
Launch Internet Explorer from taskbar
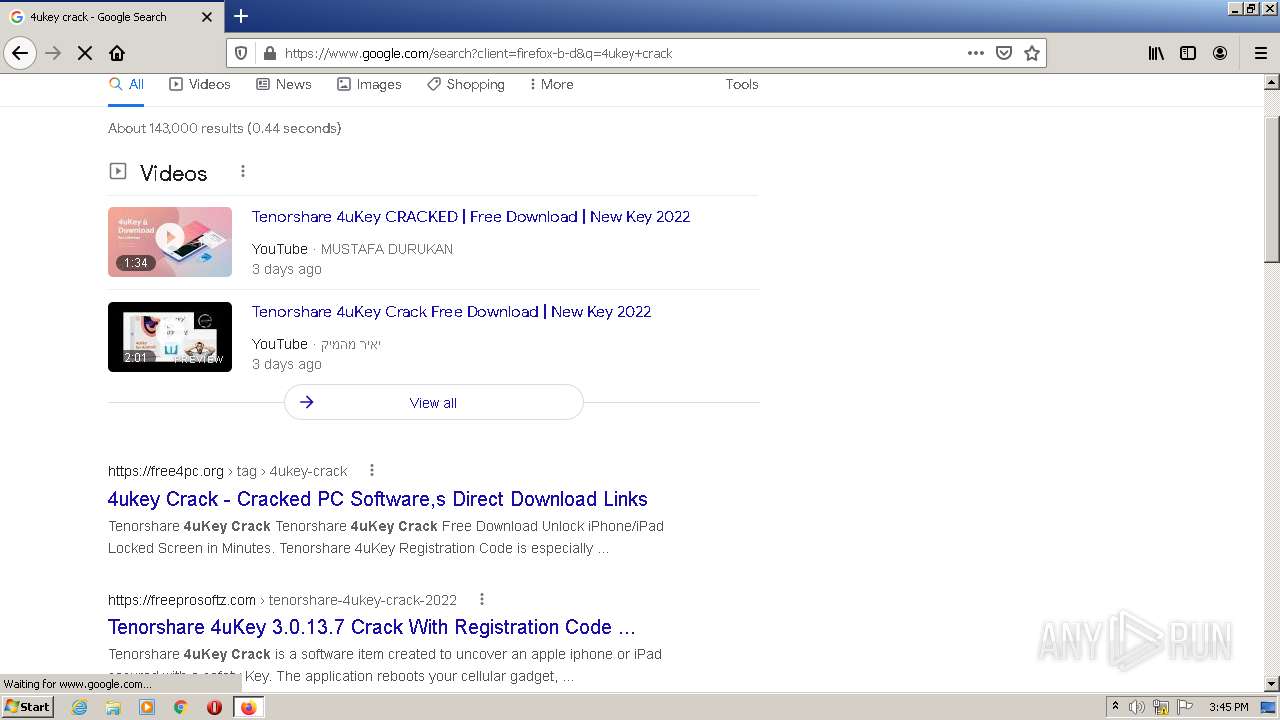[80, 707]
